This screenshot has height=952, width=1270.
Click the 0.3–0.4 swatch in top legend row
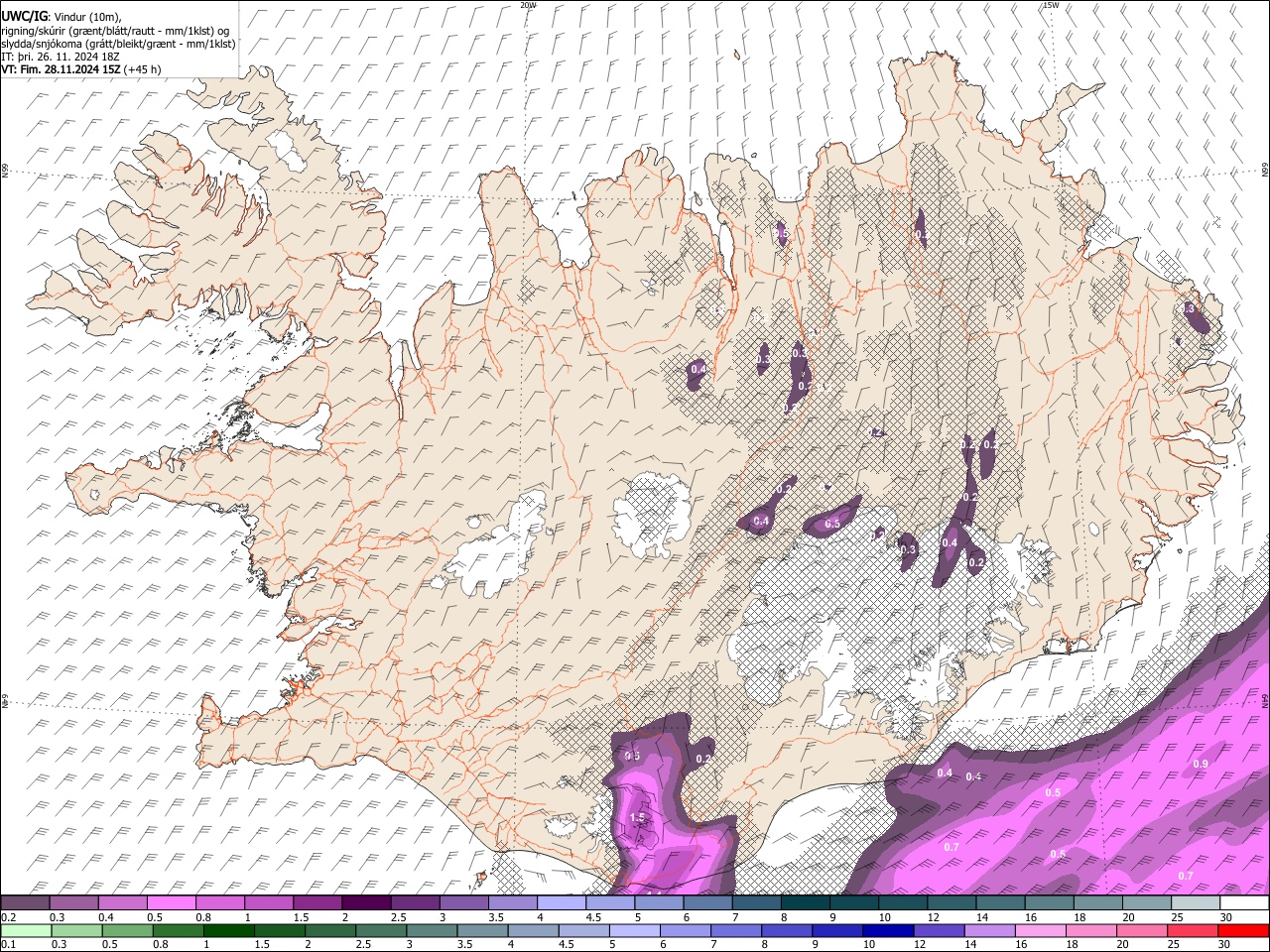[x=74, y=903]
